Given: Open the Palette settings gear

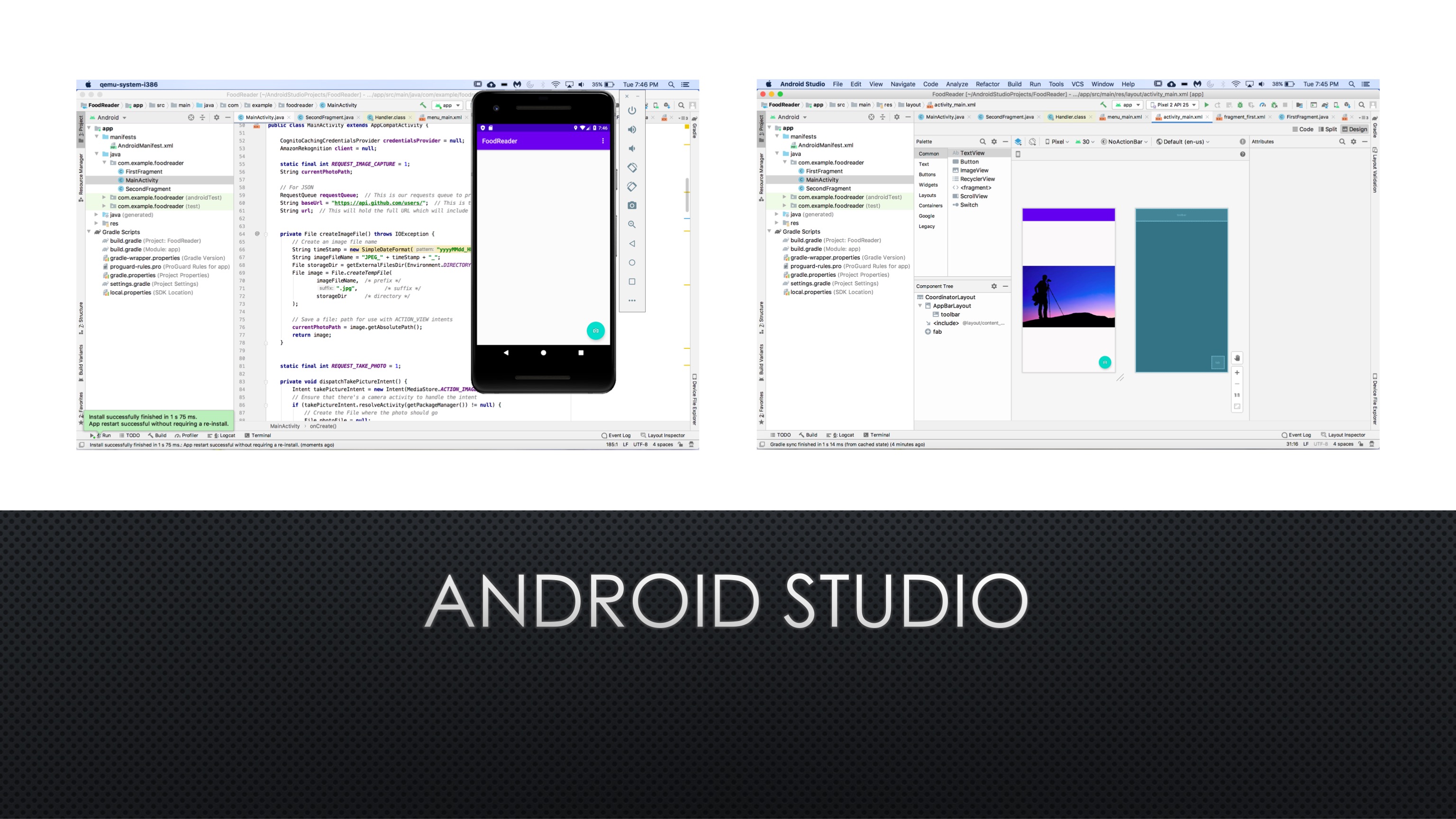Looking at the screenshot, I should [x=994, y=142].
